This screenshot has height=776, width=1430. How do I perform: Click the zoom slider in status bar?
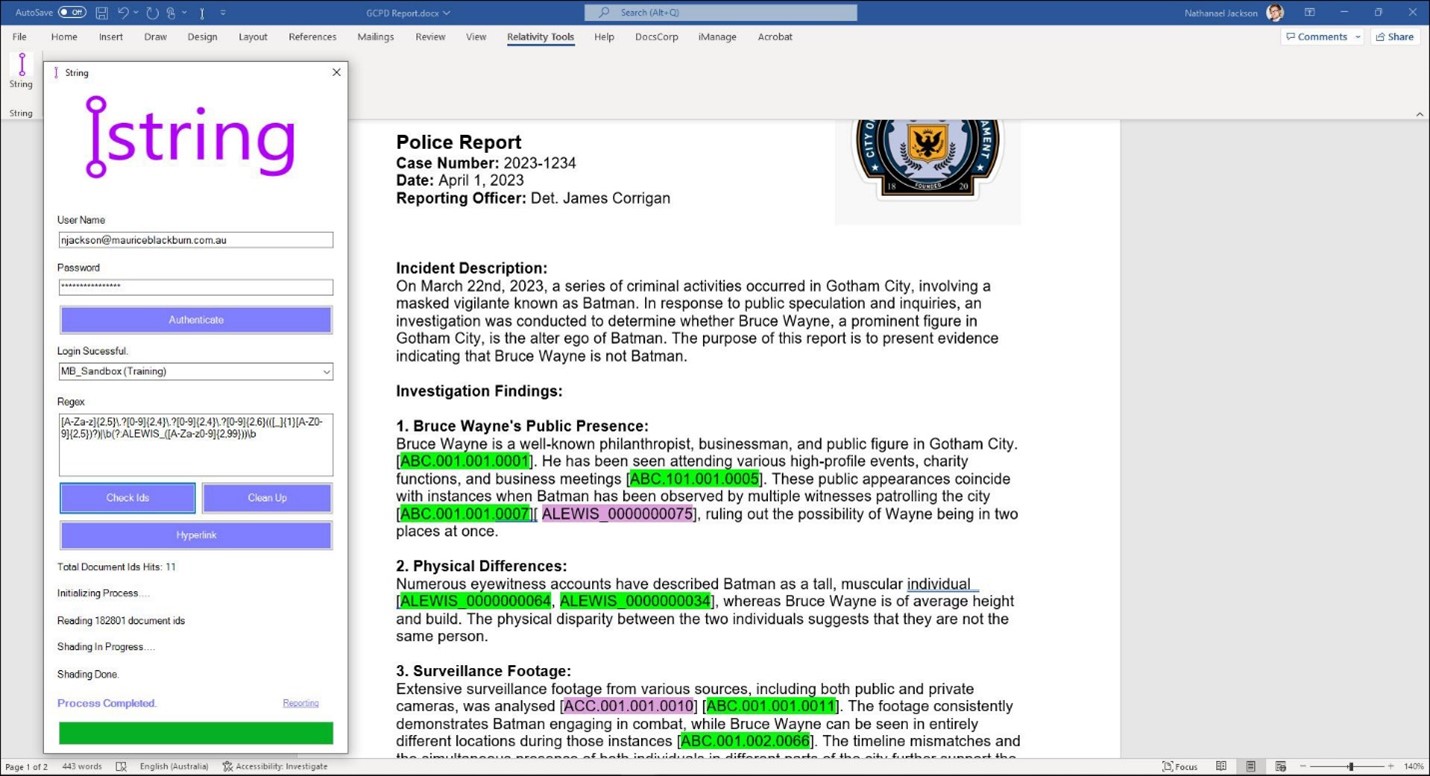click(1350, 767)
